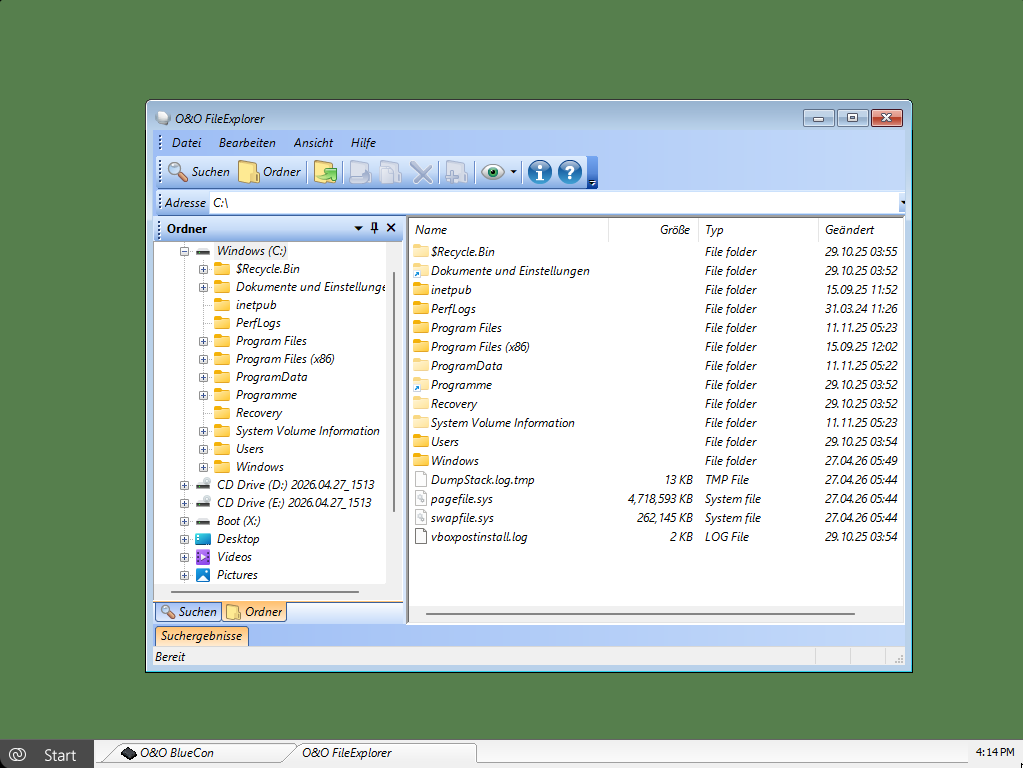The width and height of the screenshot is (1023, 768).
Task: Expand the Program Files tree node
Action: [203, 341]
